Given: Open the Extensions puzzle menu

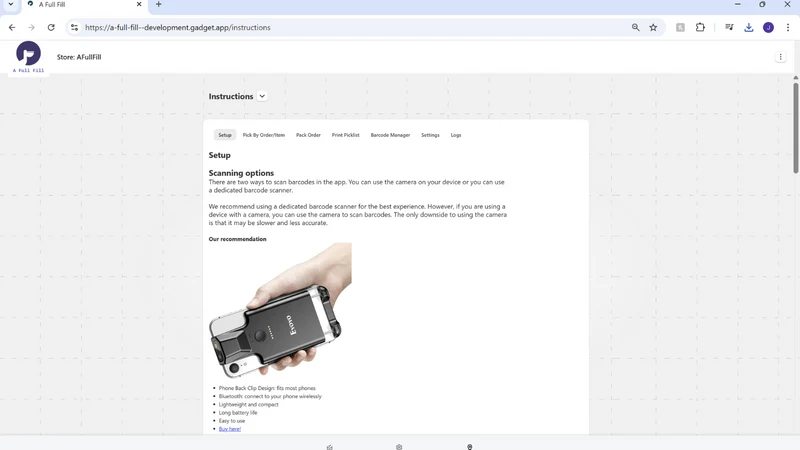Looking at the screenshot, I should point(700,28).
